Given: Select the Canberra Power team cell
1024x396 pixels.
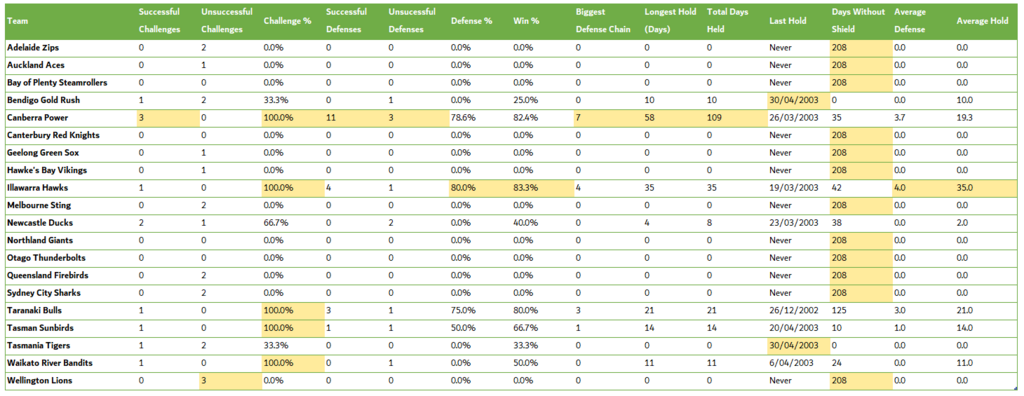Looking at the screenshot, I should [x=70, y=118].
